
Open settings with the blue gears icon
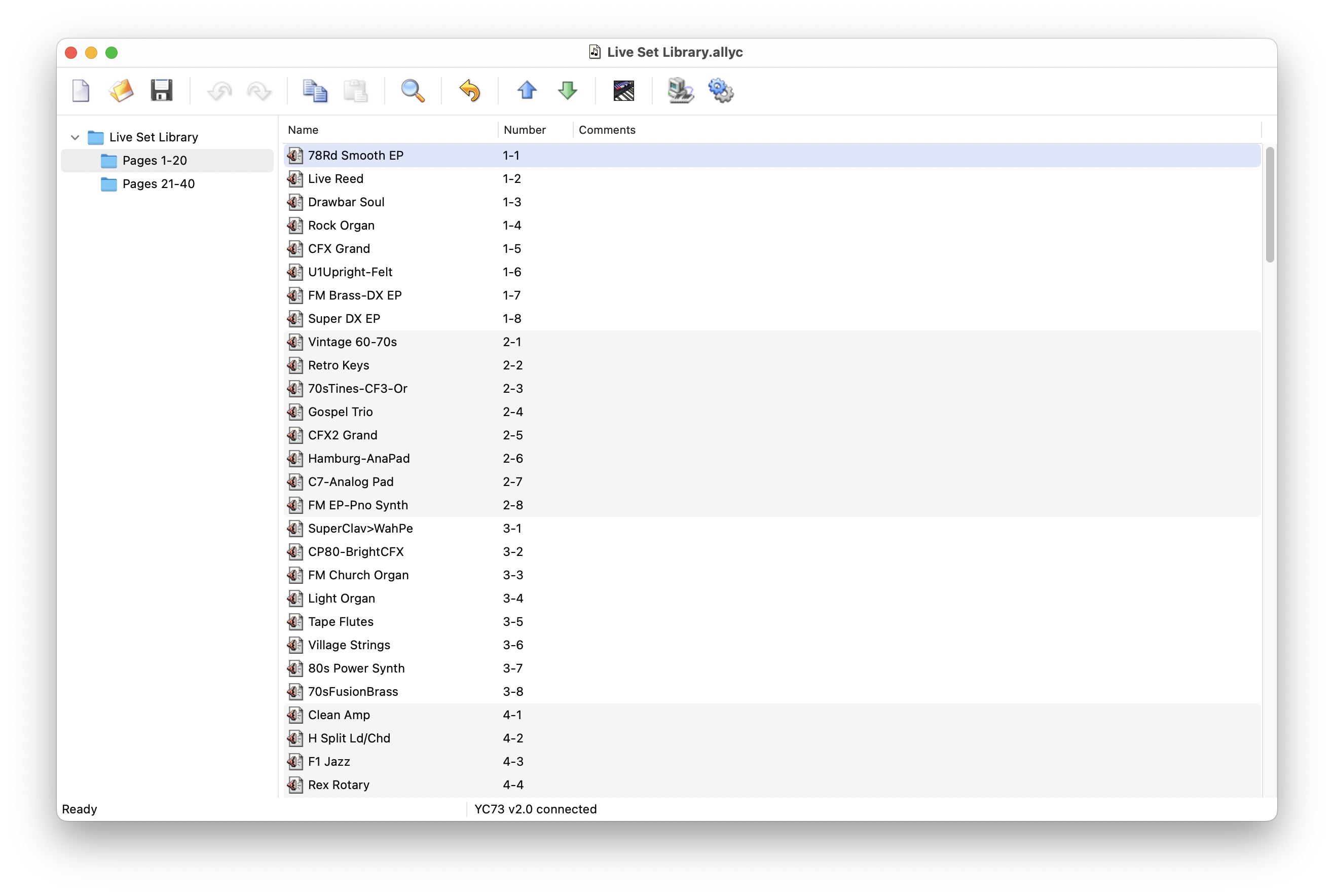pos(721,90)
